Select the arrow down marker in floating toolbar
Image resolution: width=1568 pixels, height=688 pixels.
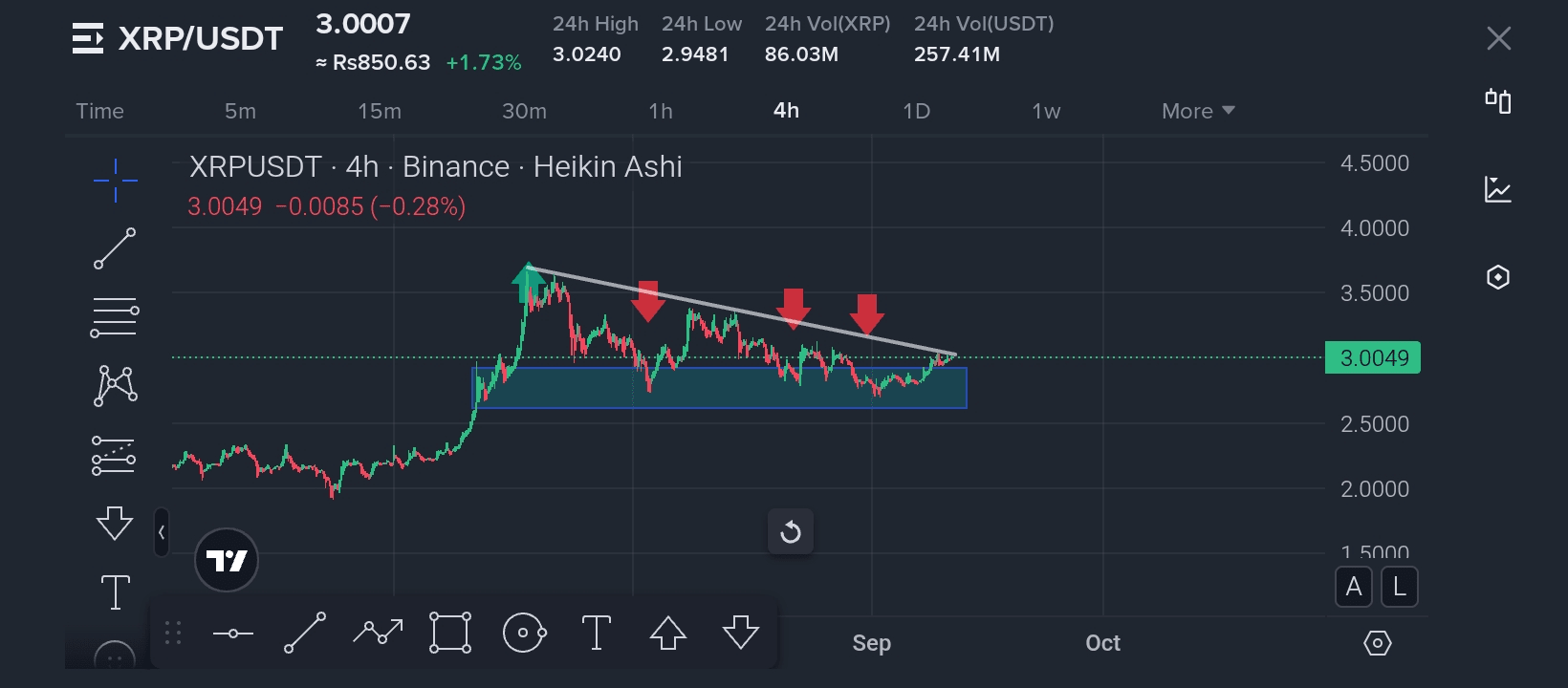tap(741, 633)
